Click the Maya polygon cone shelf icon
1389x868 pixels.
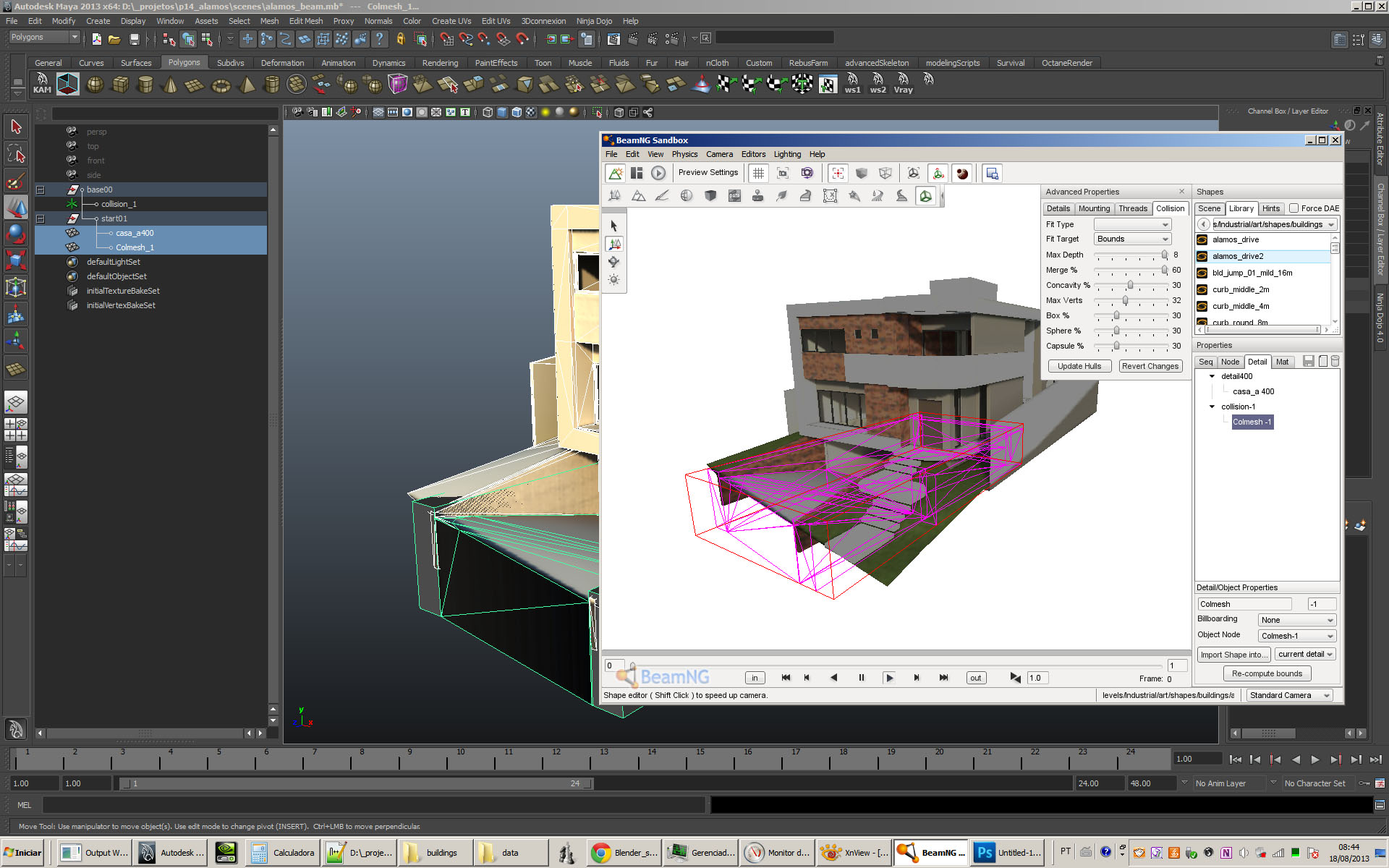click(171, 85)
